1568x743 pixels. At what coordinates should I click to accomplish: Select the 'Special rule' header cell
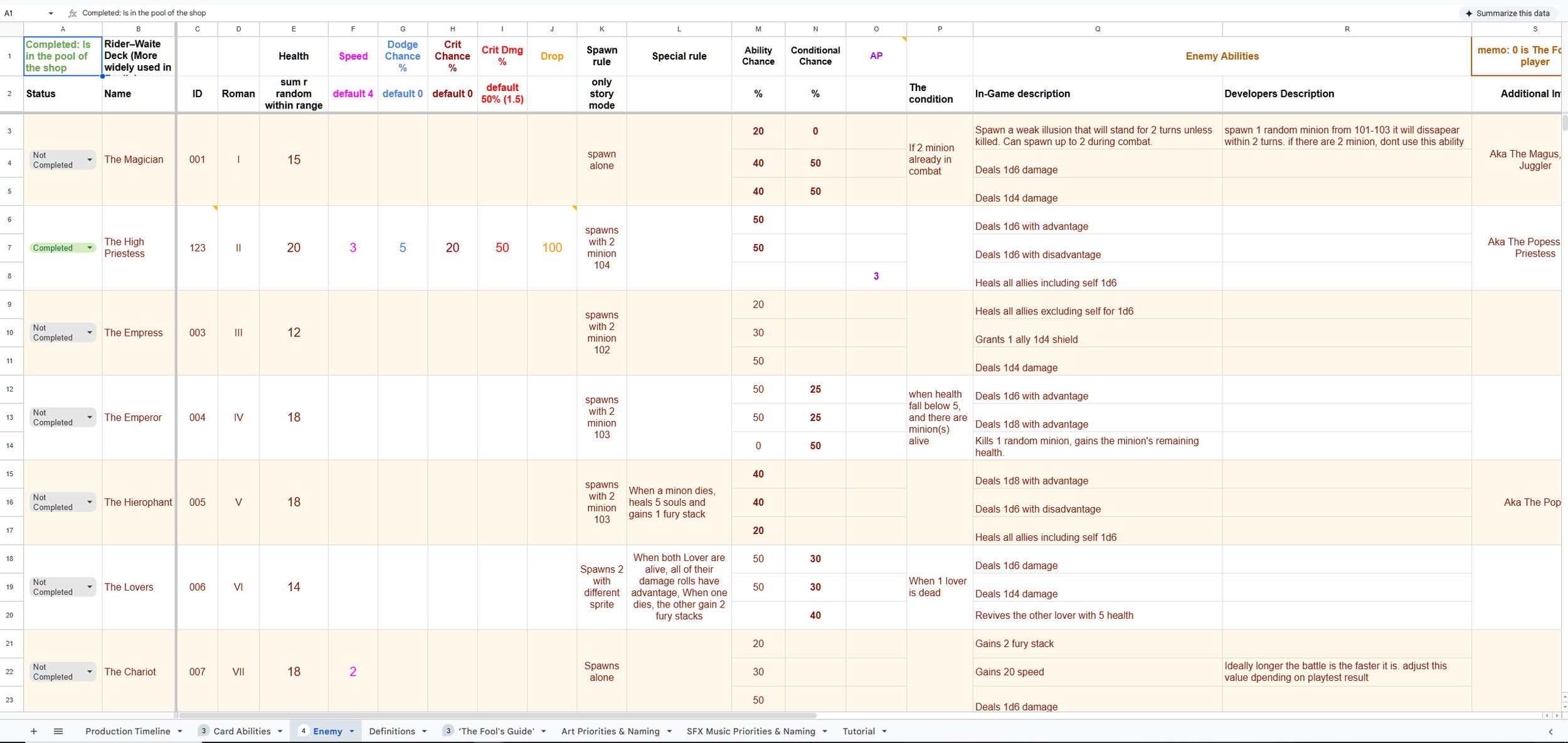(x=679, y=56)
